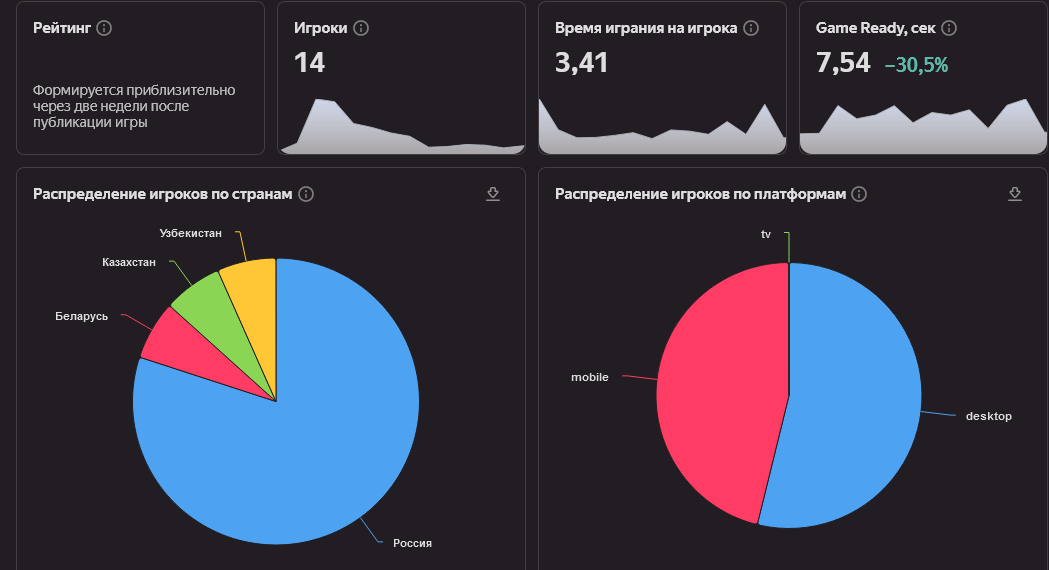Click the −30,5% change indicator
The height and width of the screenshot is (570, 1049).
pyautogui.click(x=916, y=65)
